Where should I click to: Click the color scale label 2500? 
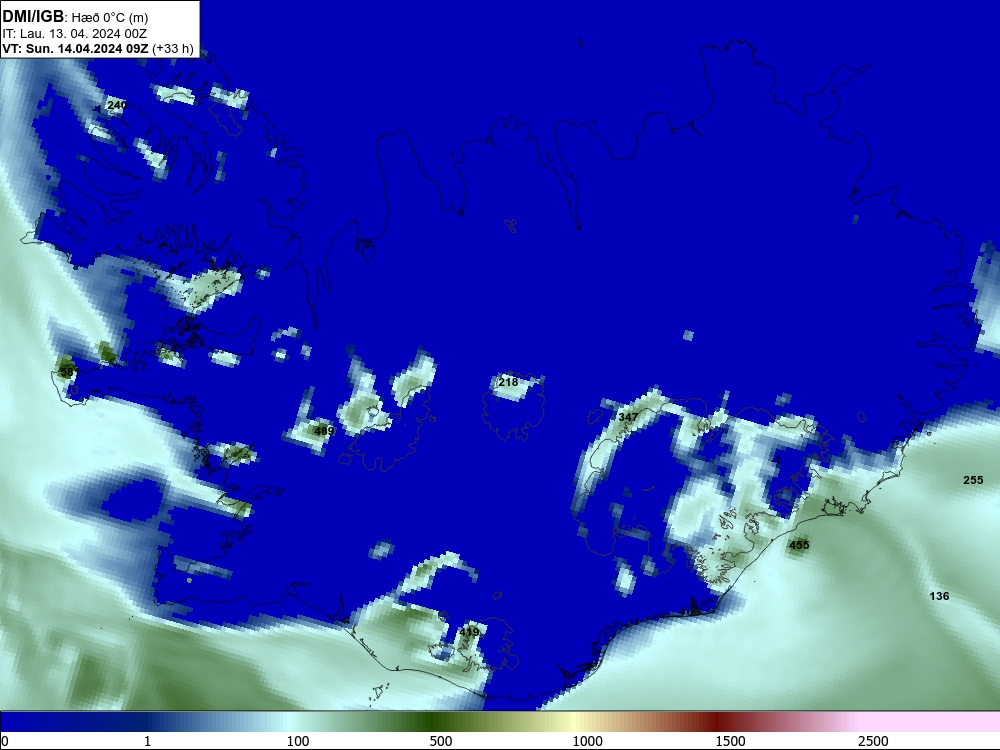point(873,741)
